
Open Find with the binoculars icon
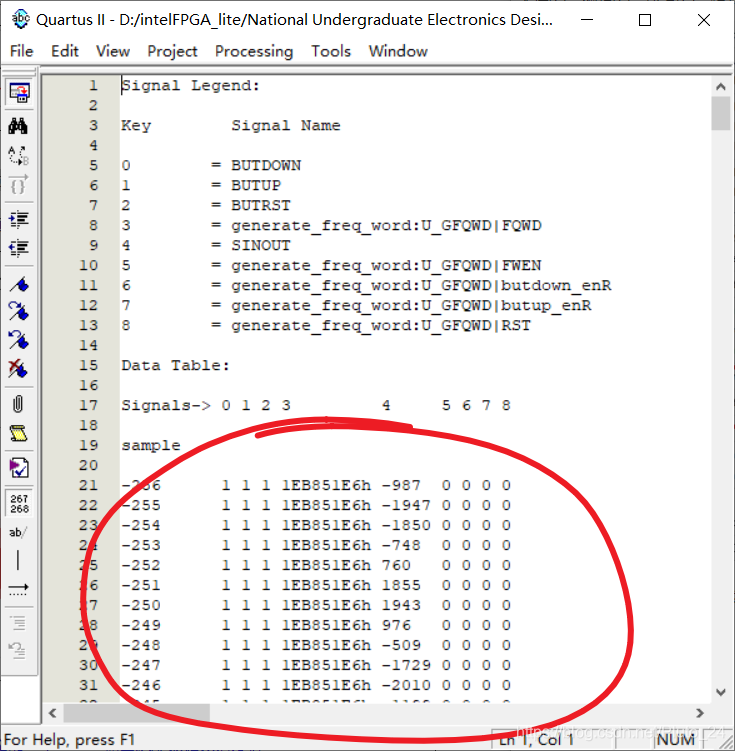click(x=18, y=126)
